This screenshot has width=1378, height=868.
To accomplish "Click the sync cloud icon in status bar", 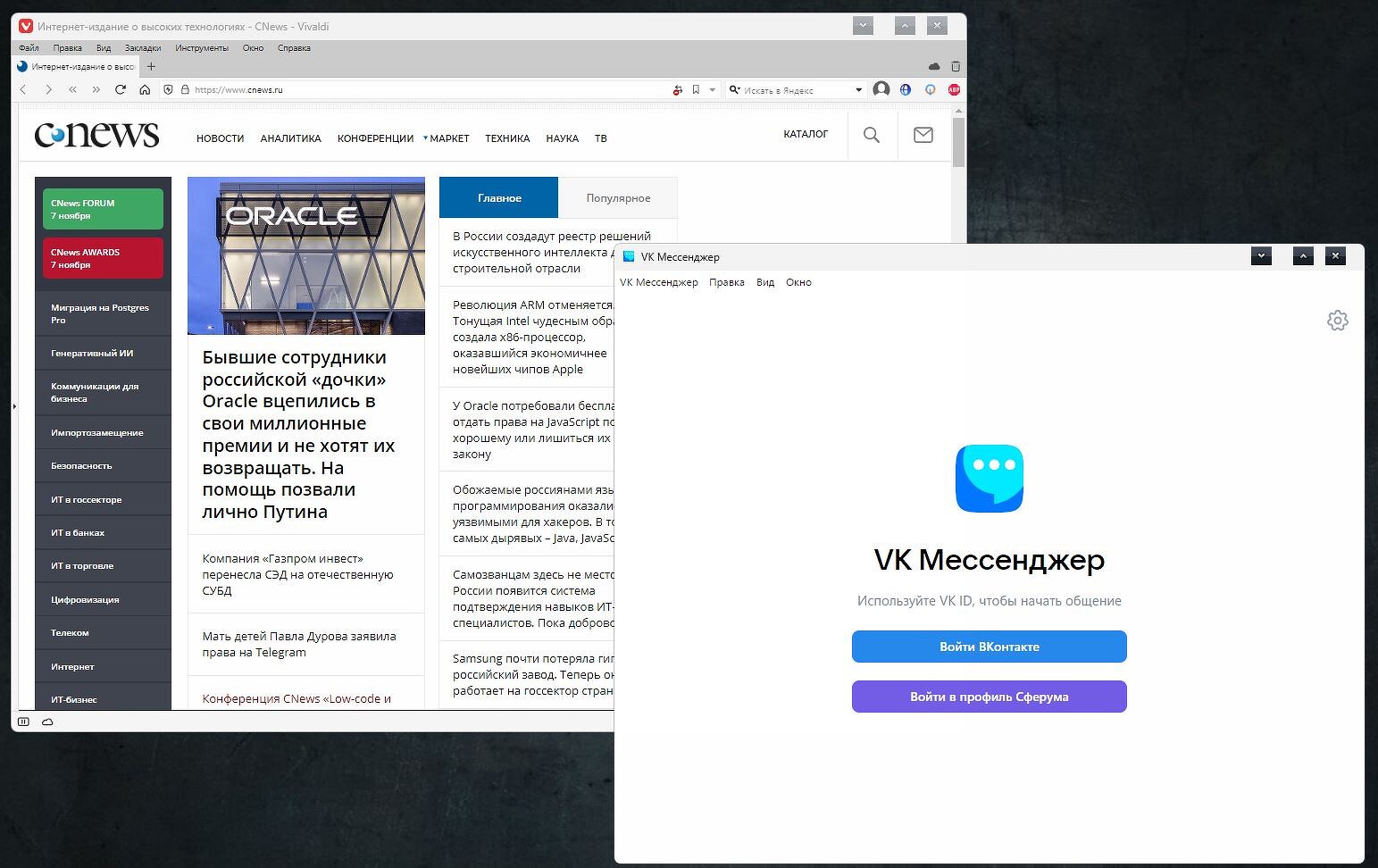I will coord(47,722).
